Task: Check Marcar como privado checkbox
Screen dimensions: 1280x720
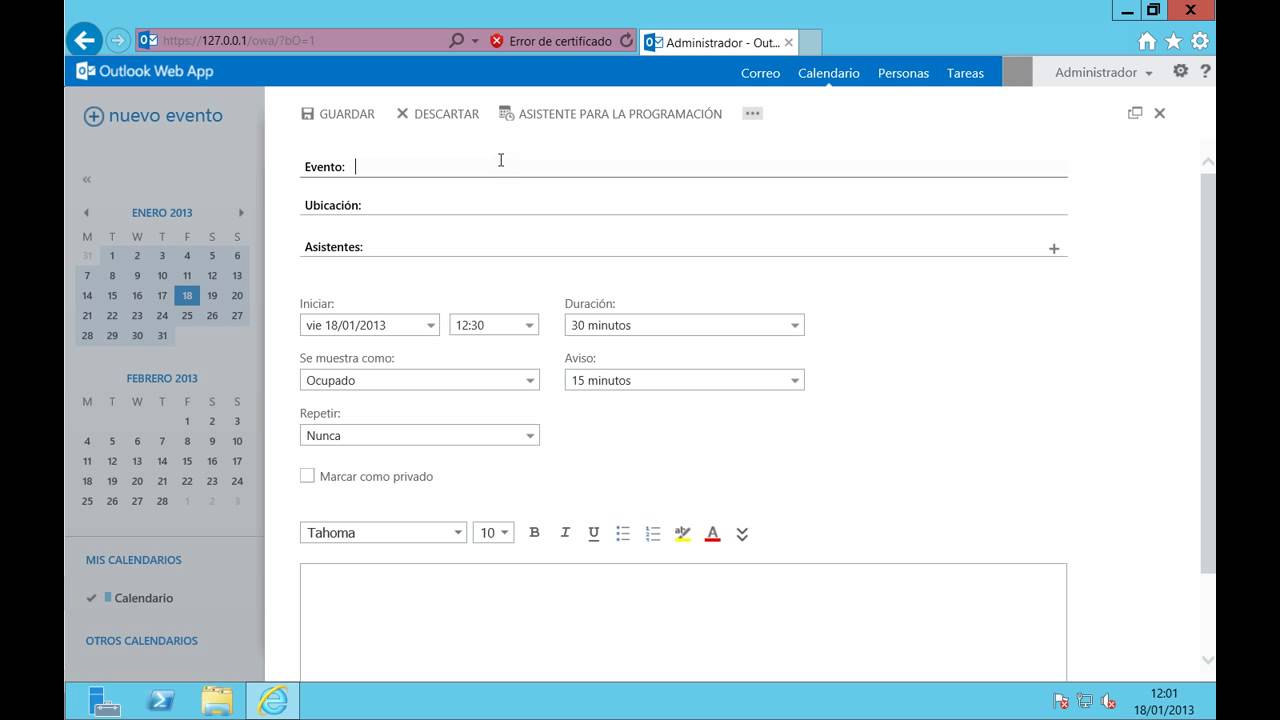Action: coord(307,476)
